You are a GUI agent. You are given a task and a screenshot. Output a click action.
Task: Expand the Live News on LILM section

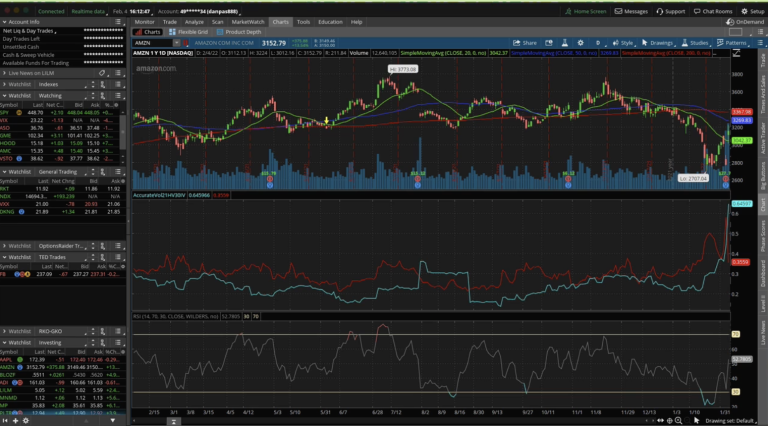(6, 73)
